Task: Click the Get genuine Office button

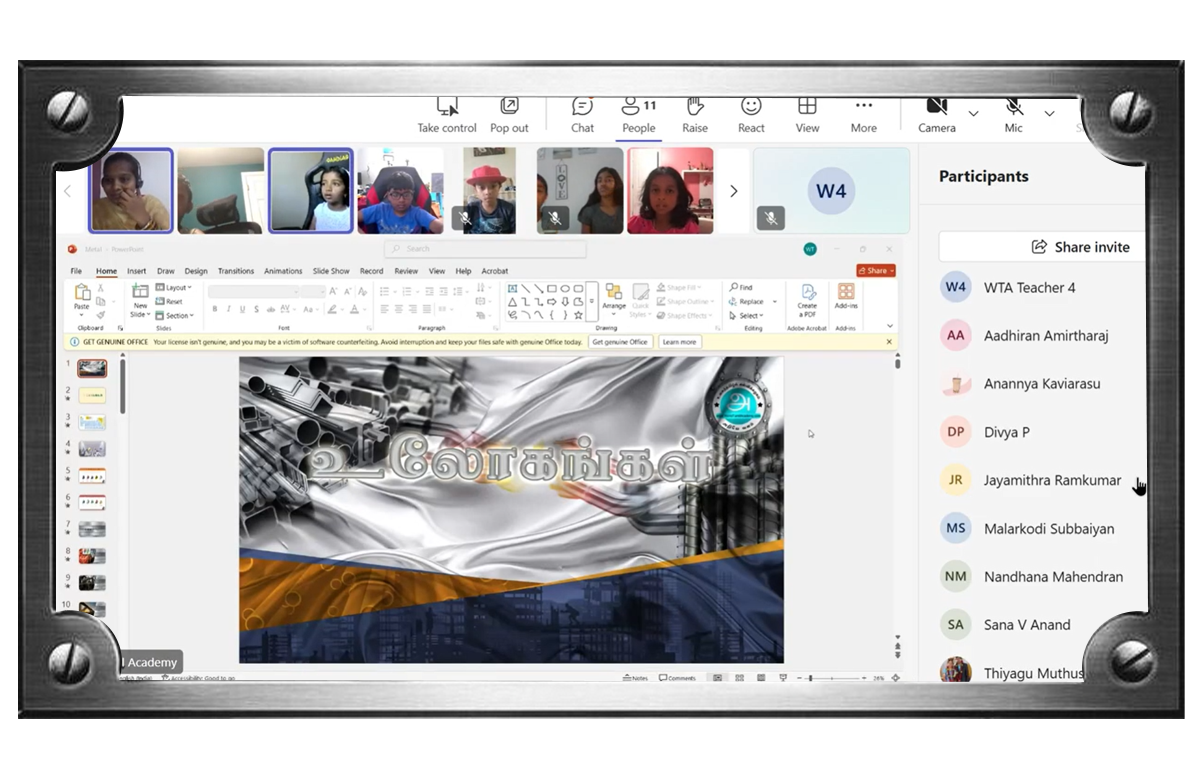Action: pyautogui.click(x=620, y=342)
